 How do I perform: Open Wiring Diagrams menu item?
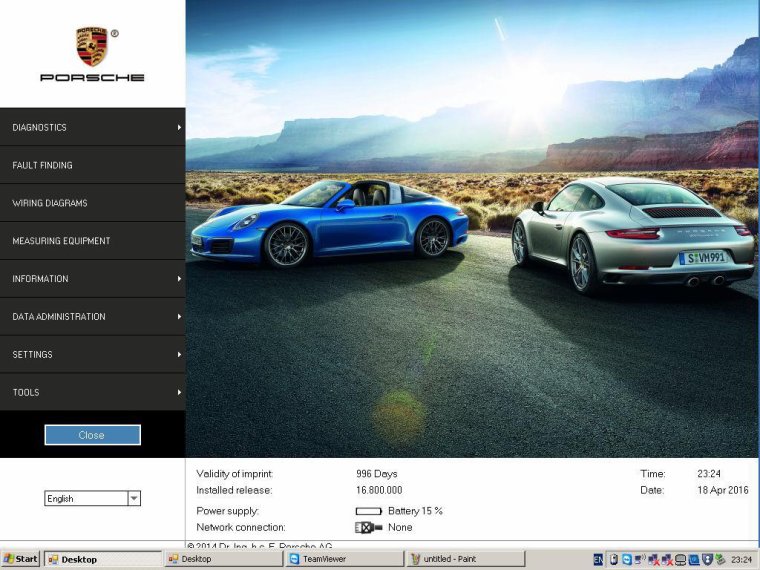[x=50, y=203]
